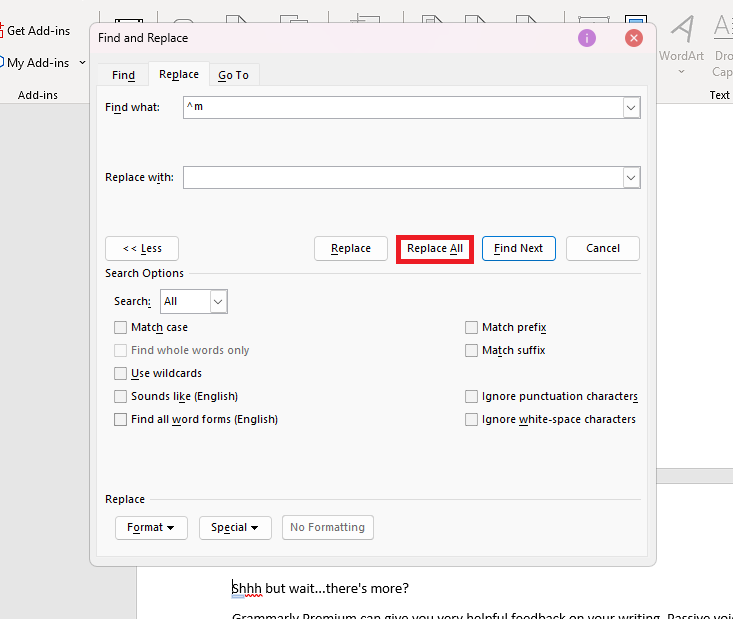Close the Find and Replace dialog
733x619 pixels.
pos(633,38)
